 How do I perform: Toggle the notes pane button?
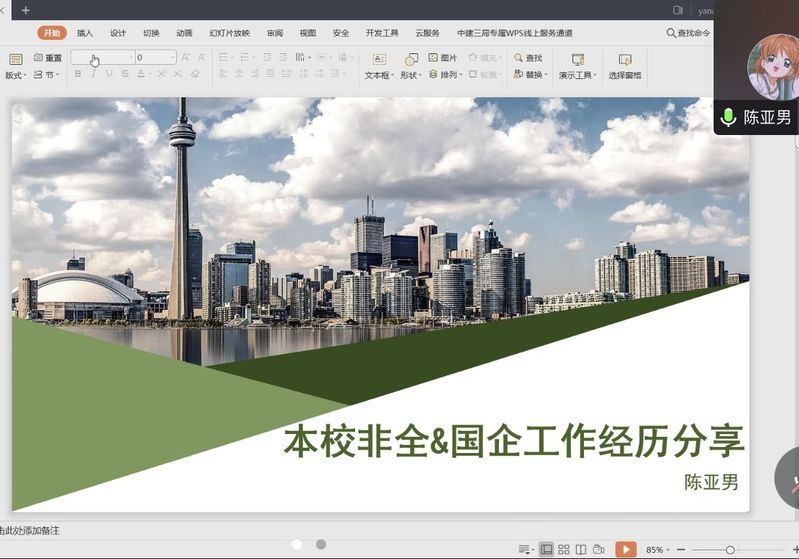525,549
